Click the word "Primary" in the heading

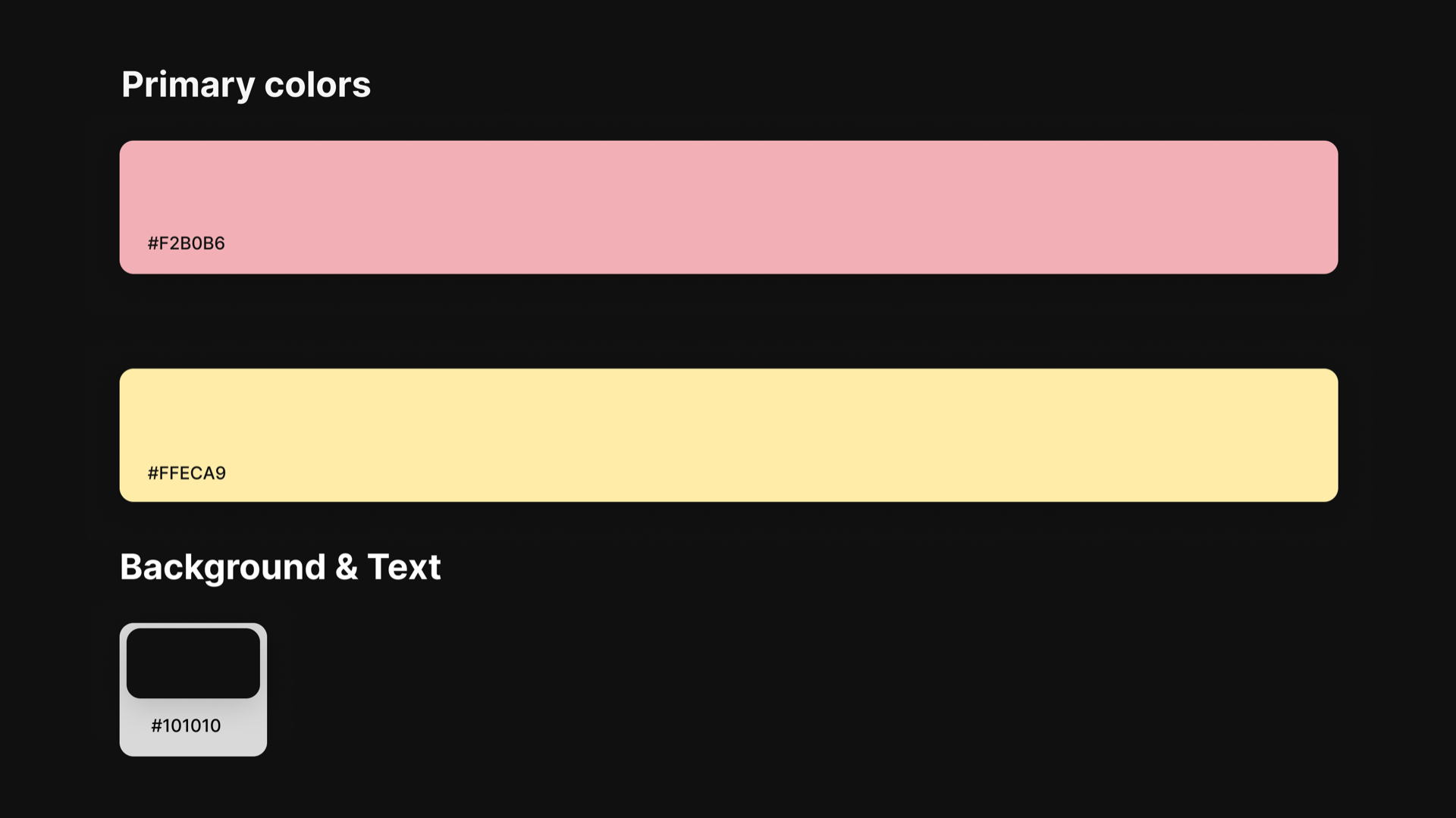[x=187, y=84]
